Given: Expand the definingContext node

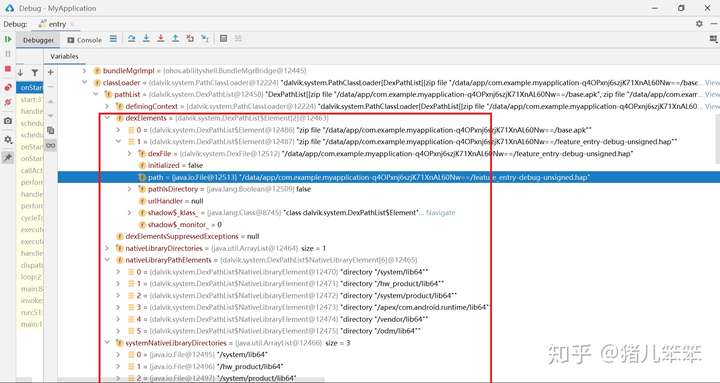Looking at the screenshot, I should pos(107,106).
